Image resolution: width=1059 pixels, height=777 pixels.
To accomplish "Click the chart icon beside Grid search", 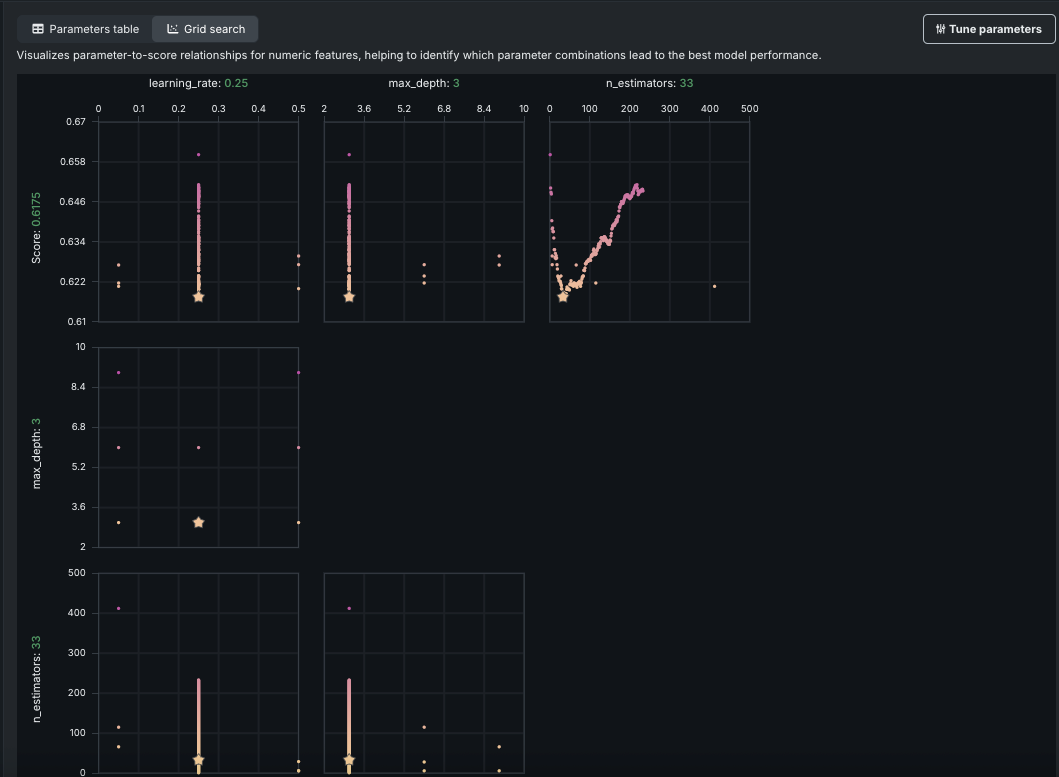I will [172, 29].
